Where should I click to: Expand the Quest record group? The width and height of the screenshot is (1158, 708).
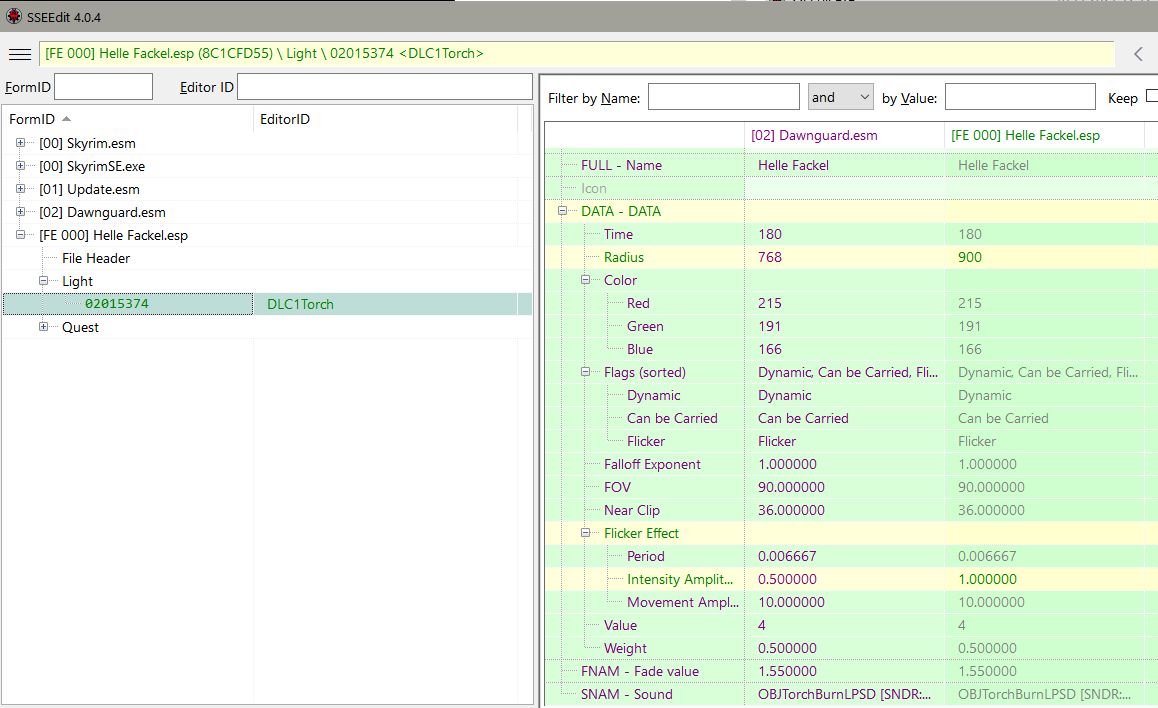(44, 327)
